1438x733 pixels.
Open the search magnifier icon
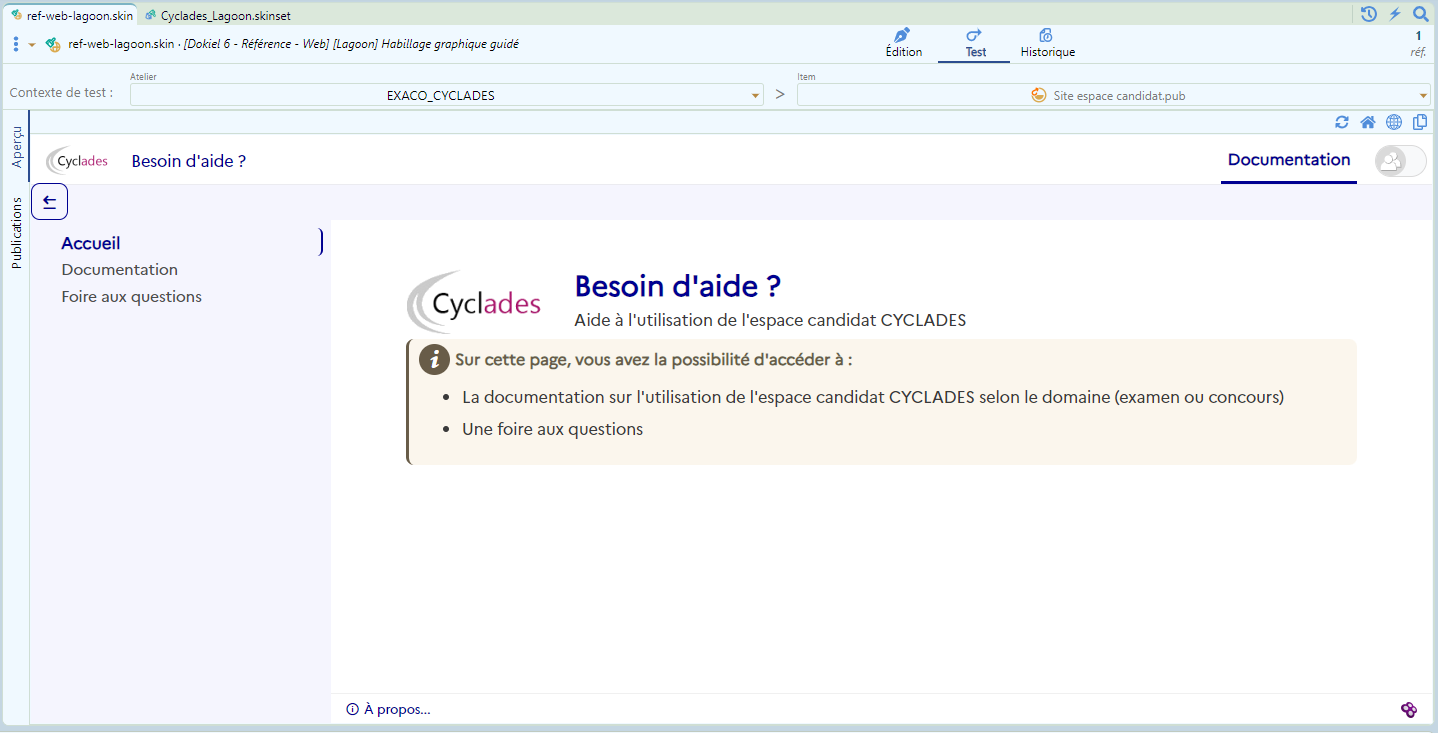point(1420,14)
